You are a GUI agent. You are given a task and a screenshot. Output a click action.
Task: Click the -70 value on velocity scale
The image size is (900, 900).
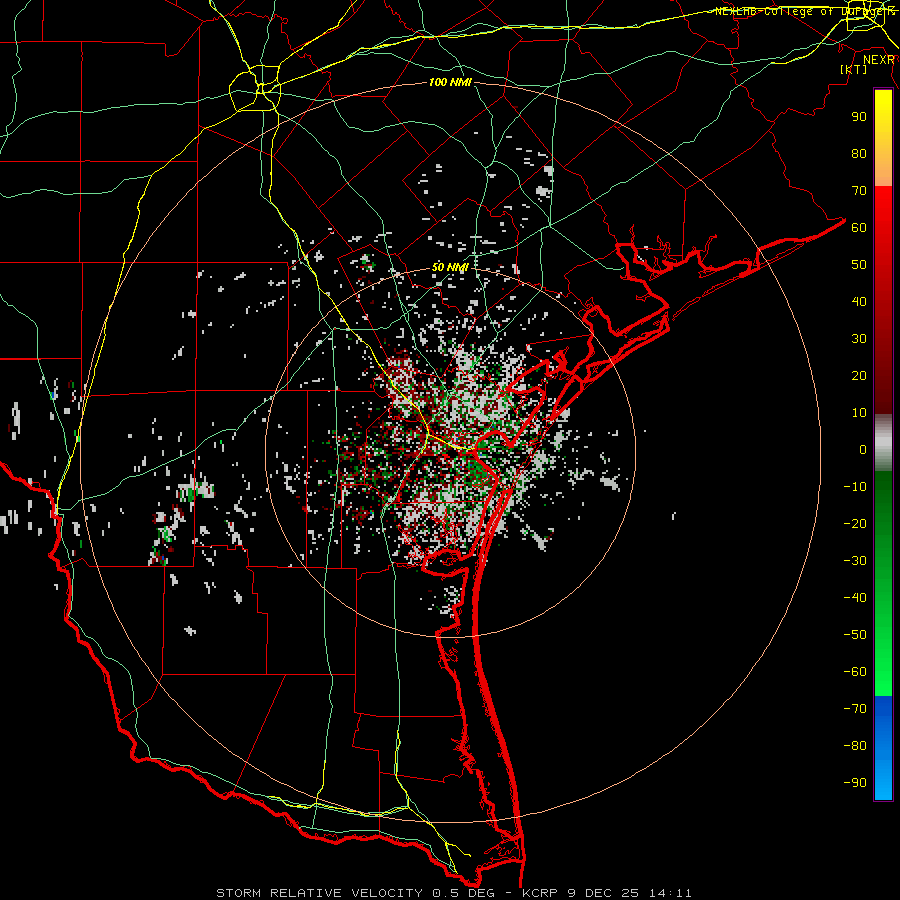[x=855, y=709]
